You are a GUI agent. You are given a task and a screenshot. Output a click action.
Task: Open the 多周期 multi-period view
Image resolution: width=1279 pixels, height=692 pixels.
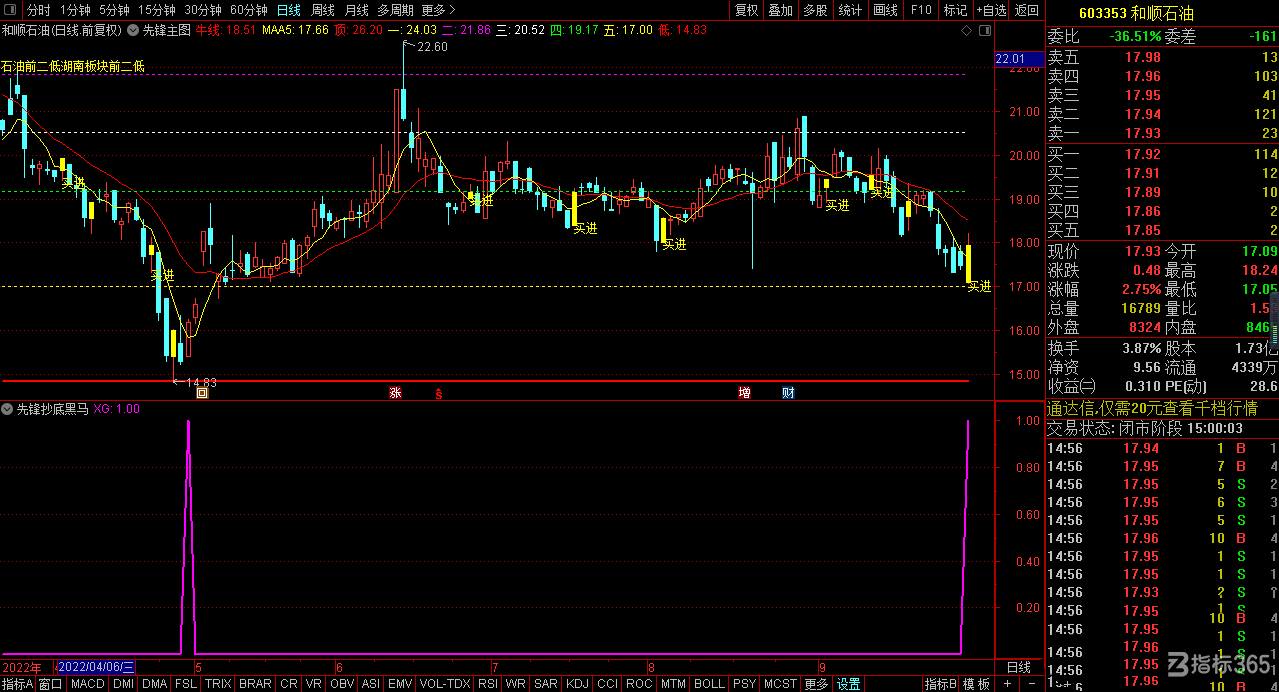(395, 10)
